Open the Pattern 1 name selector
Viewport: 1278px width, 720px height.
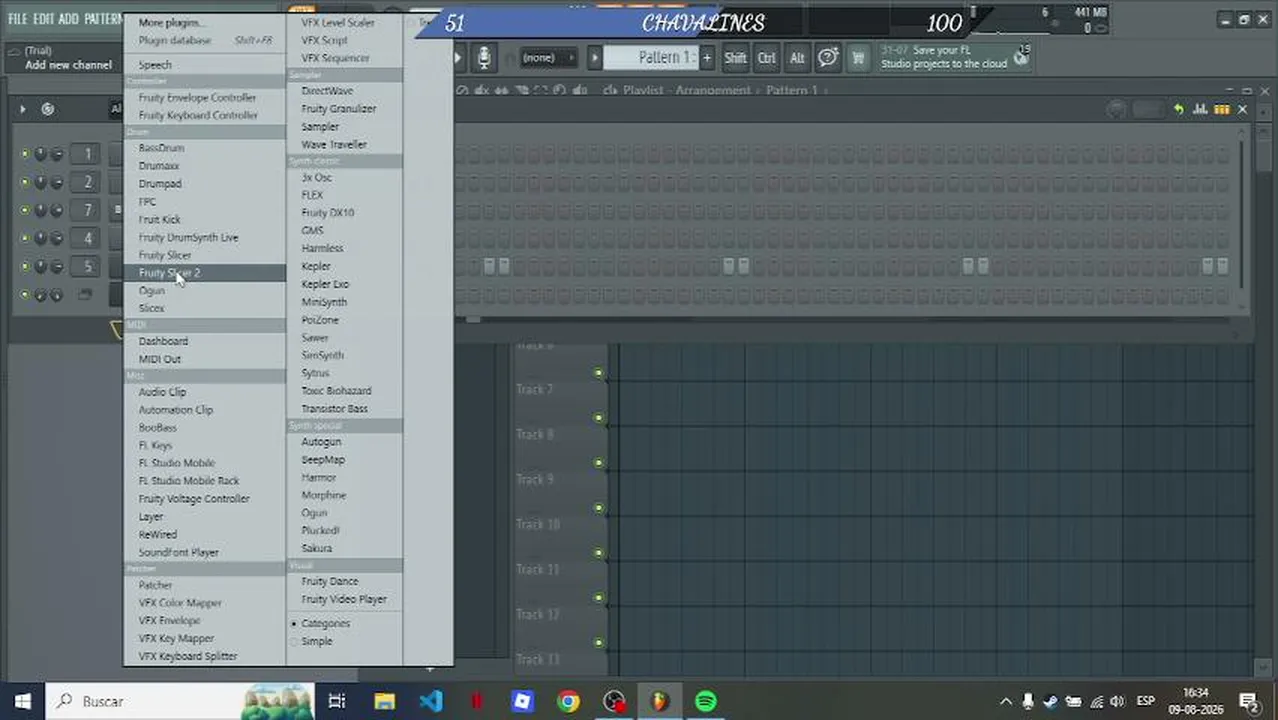point(650,58)
